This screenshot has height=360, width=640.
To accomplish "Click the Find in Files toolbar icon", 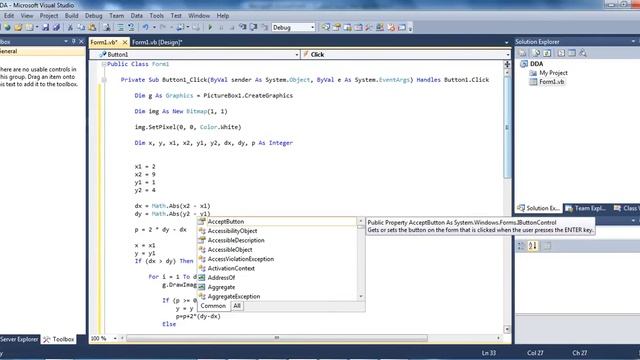I will pyautogui.click(x=107, y=27).
